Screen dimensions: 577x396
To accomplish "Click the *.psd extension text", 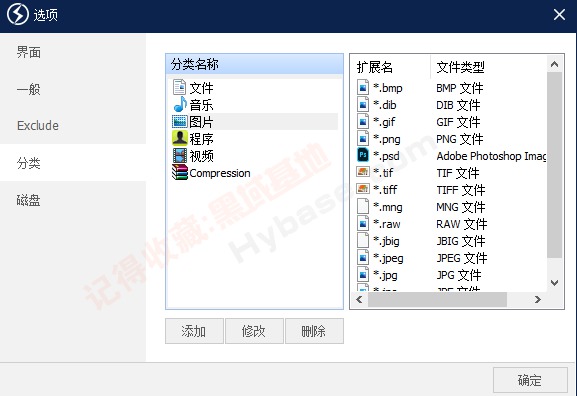I will pyautogui.click(x=386, y=156).
